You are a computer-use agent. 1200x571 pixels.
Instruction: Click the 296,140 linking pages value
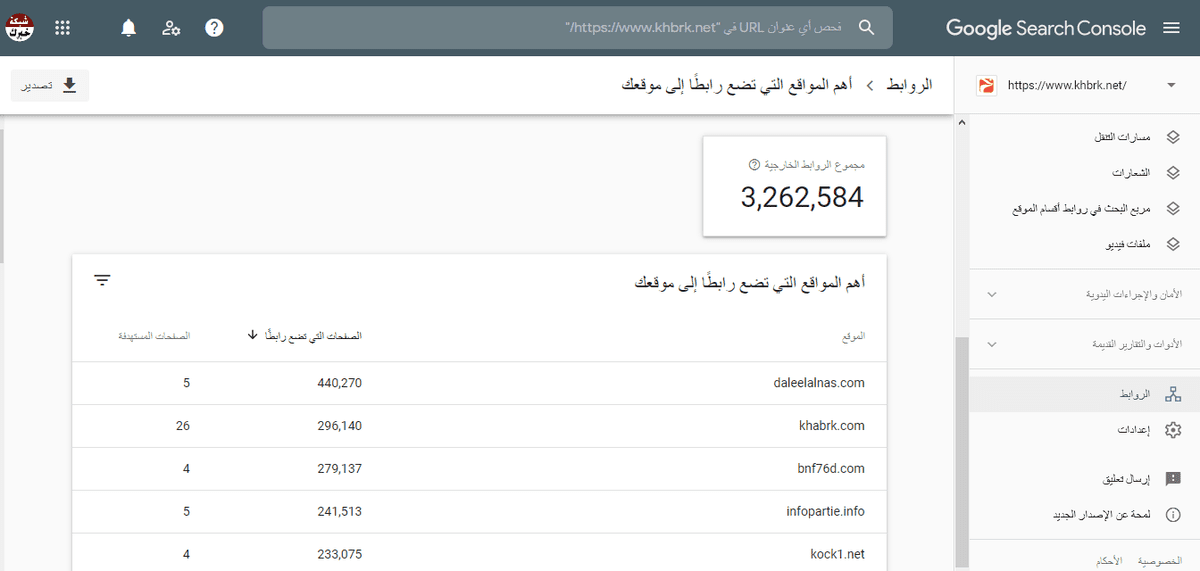point(338,426)
